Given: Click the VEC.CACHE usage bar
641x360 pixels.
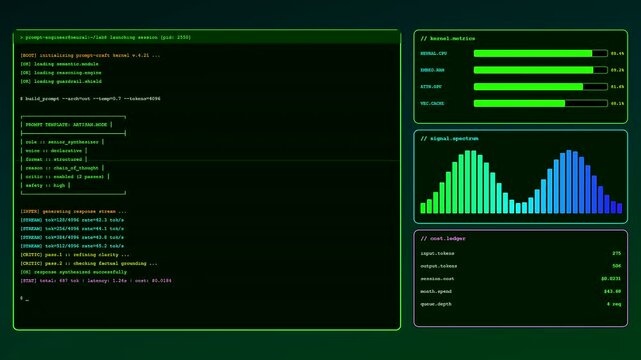Looking at the screenshot, I should point(540,103).
